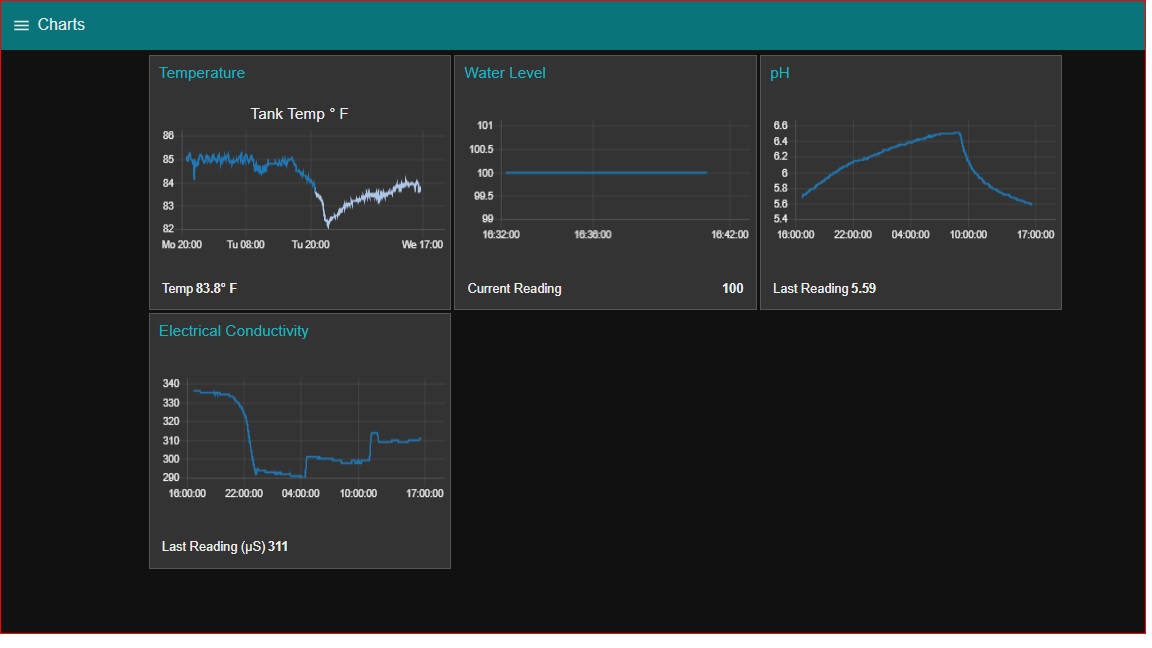Open the hamburger menu beside Charts
This screenshot has height=648, width=1152.
tap(21, 25)
